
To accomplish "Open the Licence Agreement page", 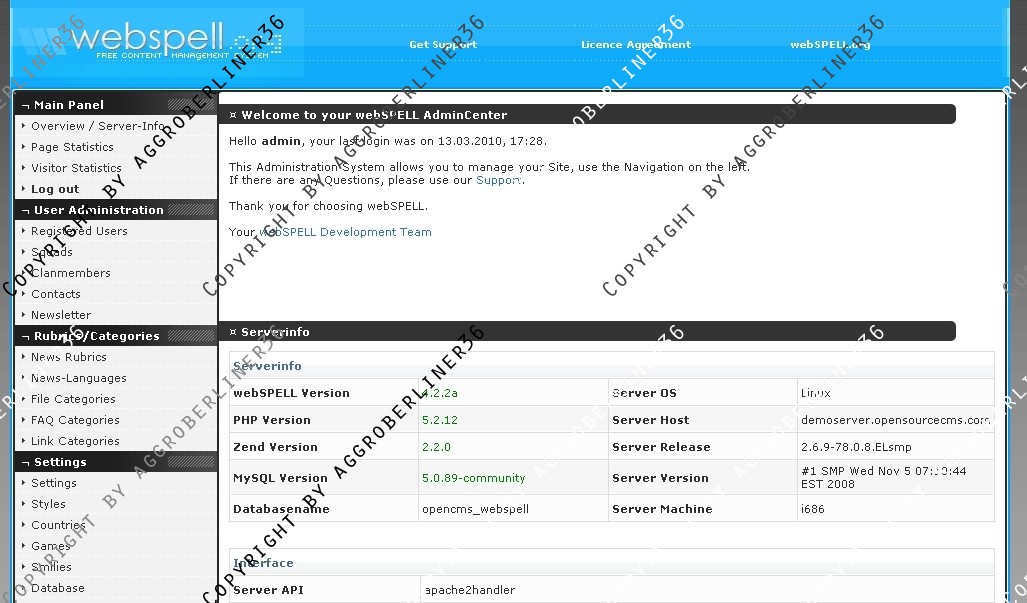I will pyautogui.click(x=636, y=45).
